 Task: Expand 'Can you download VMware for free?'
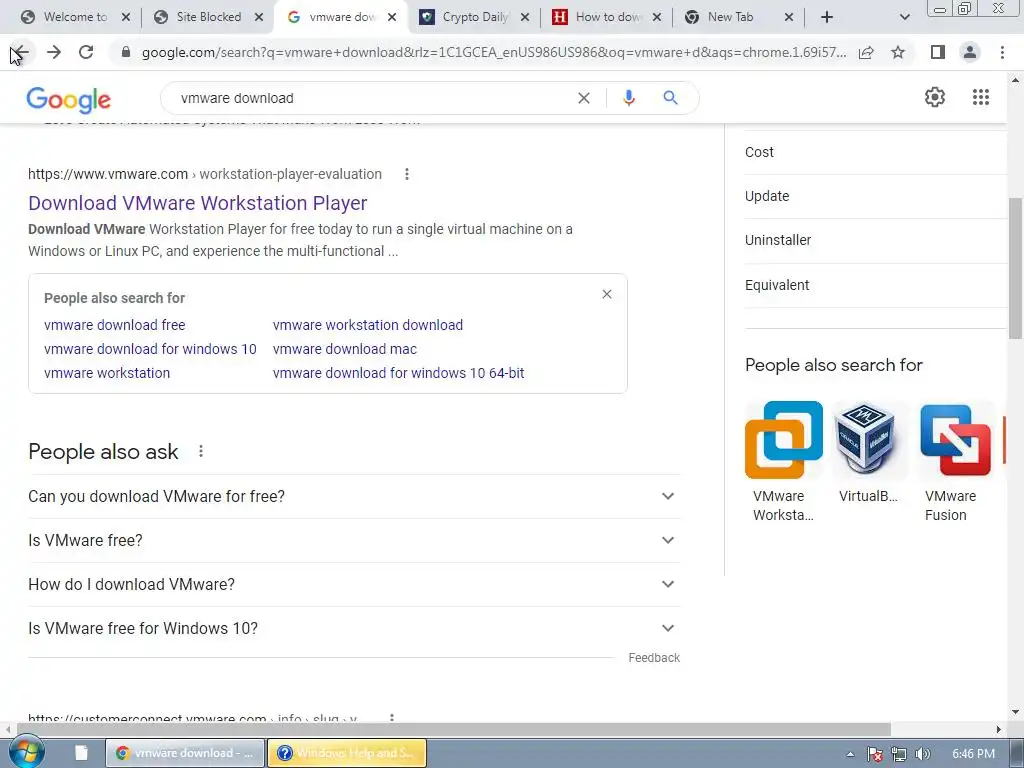pyautogui.click(x=354, y=496)
